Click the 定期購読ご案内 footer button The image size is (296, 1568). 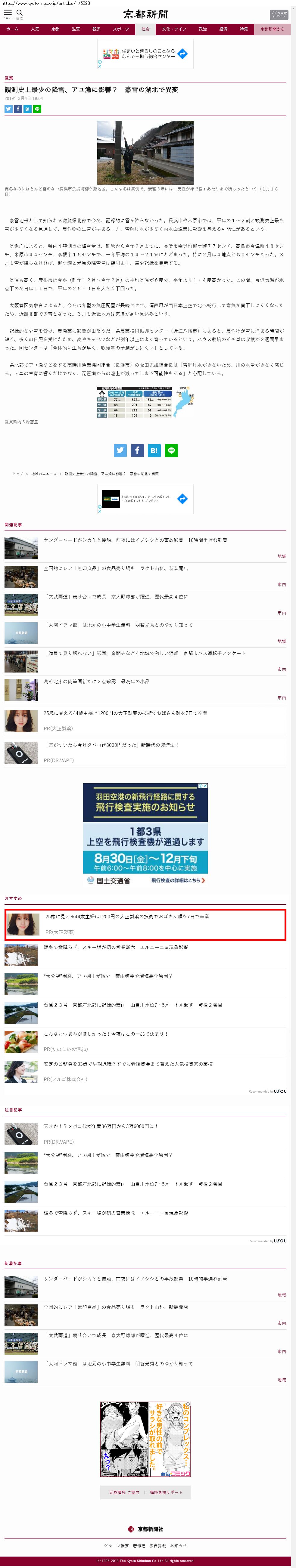click(x=124, y=1492)
